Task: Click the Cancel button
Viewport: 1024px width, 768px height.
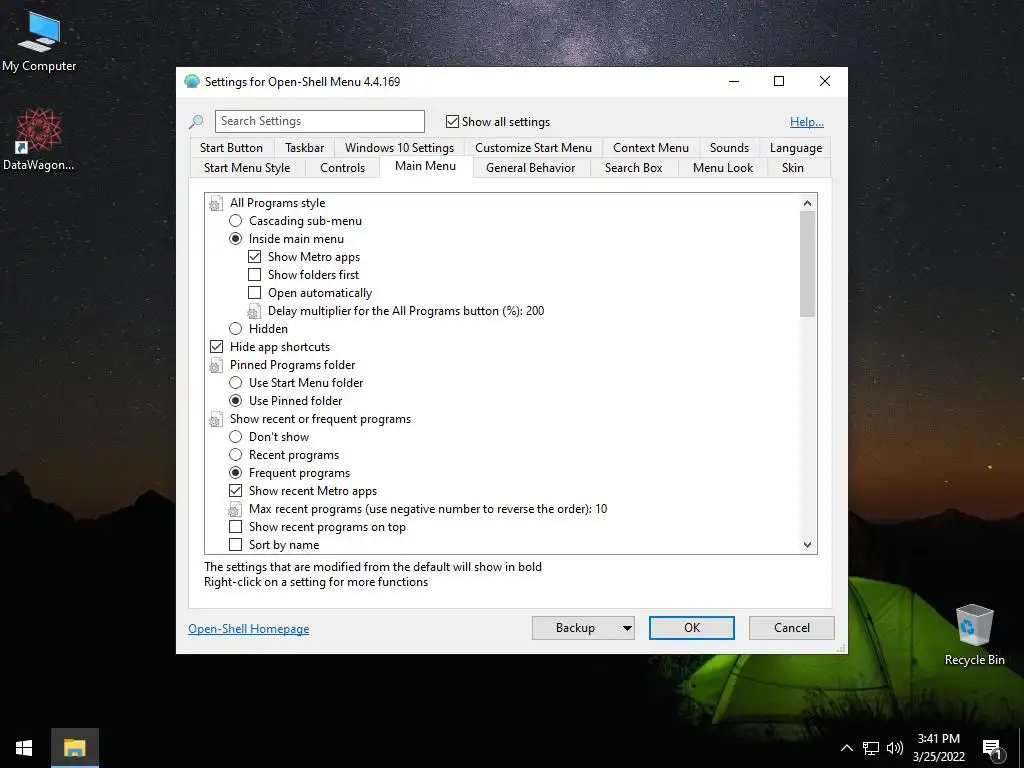Action: click(792, 628)
